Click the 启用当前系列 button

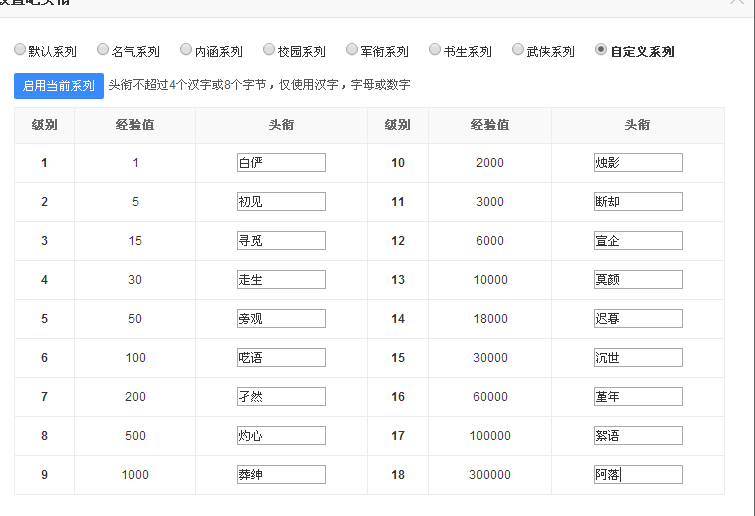pos(59,86)
